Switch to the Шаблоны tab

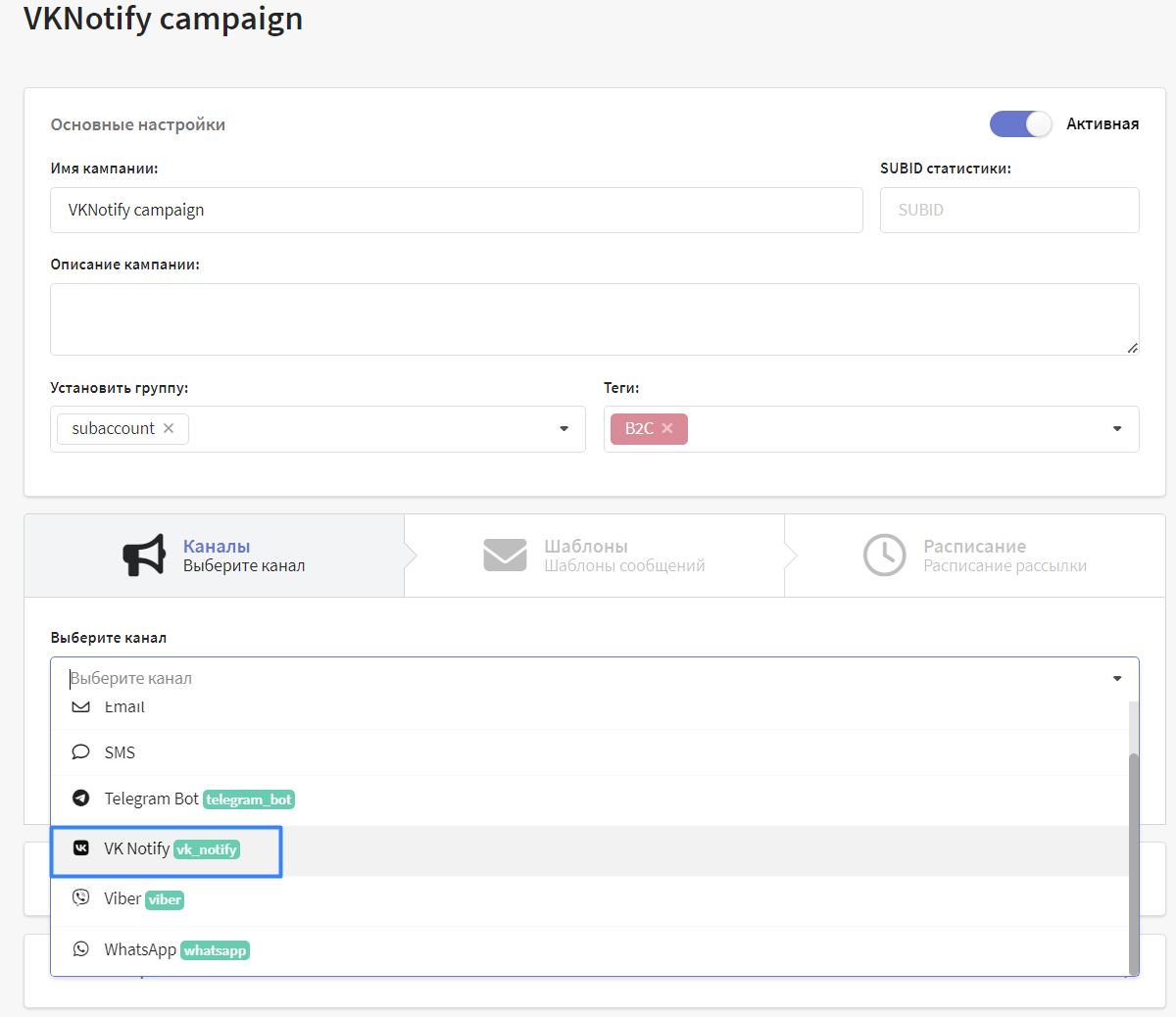[594, 556]
